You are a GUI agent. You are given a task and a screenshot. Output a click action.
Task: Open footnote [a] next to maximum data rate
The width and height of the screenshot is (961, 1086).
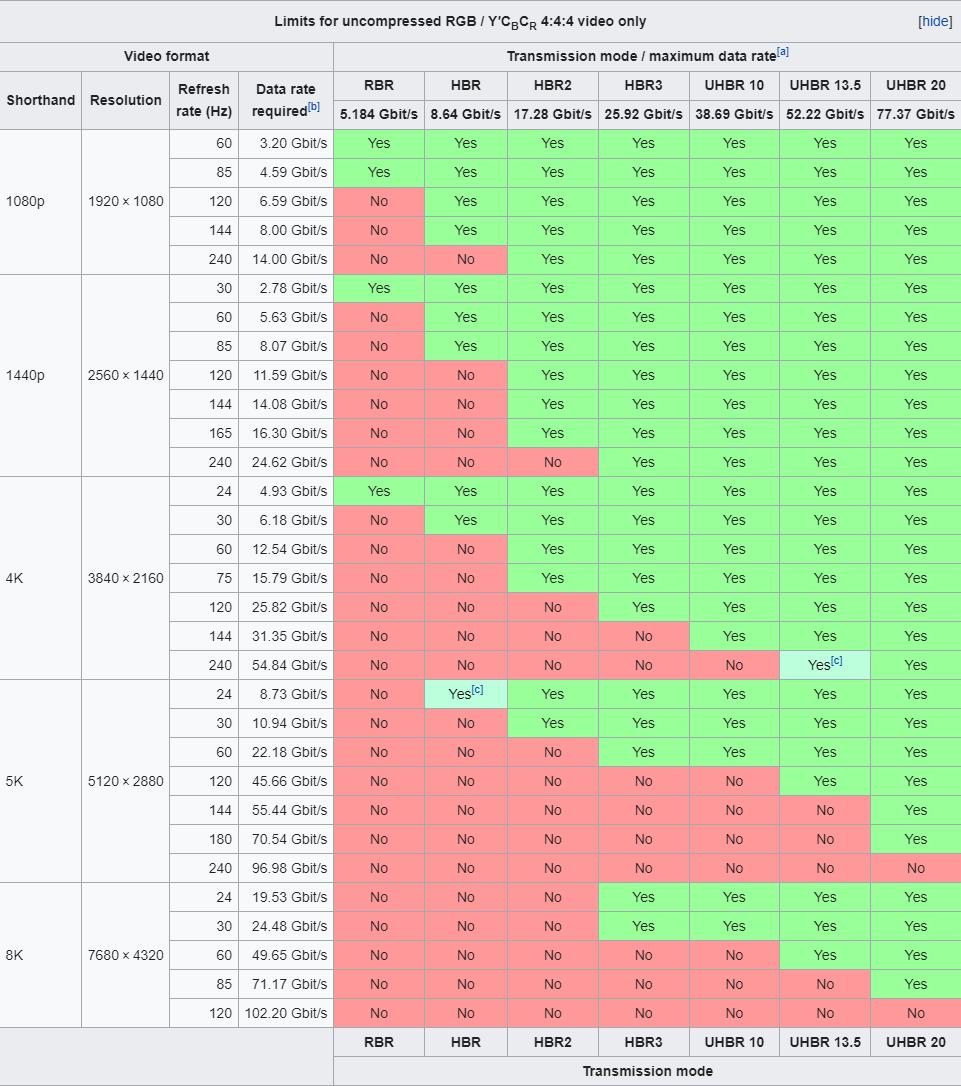click(783, 52)
